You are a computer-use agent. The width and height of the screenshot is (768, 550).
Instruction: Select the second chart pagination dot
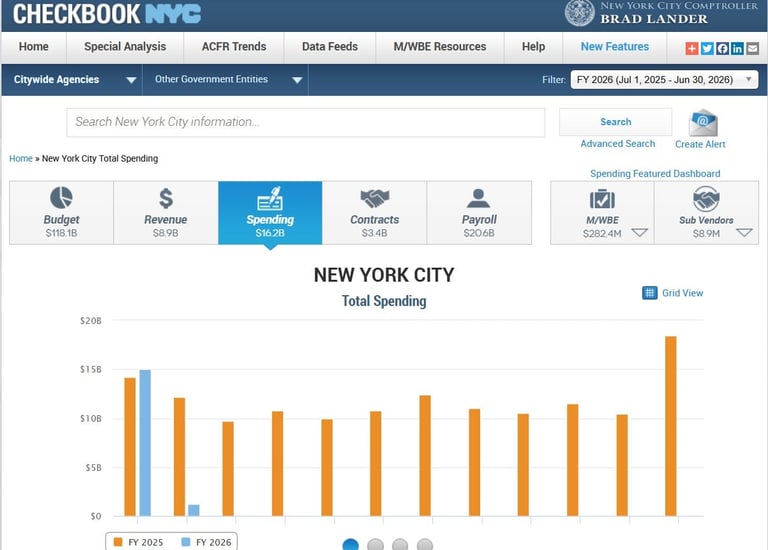(x=376, y=545)
